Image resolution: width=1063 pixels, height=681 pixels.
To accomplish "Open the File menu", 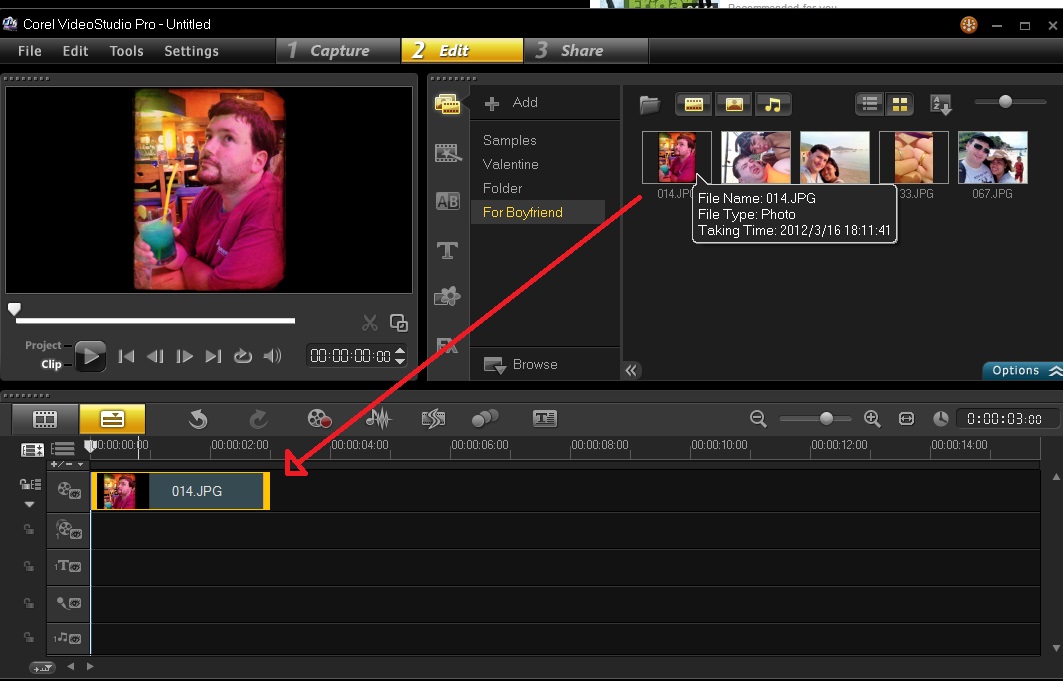I will tap(30, 51).
